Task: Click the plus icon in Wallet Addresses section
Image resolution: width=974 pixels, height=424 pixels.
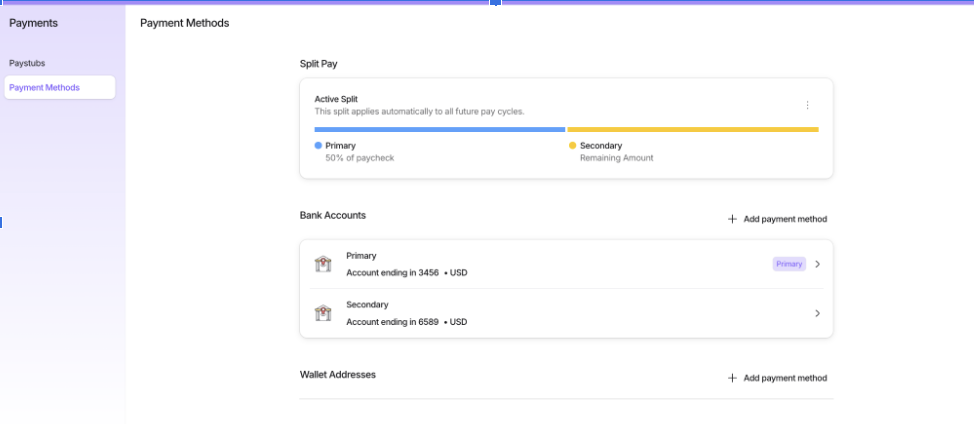Action: point(732,378)
